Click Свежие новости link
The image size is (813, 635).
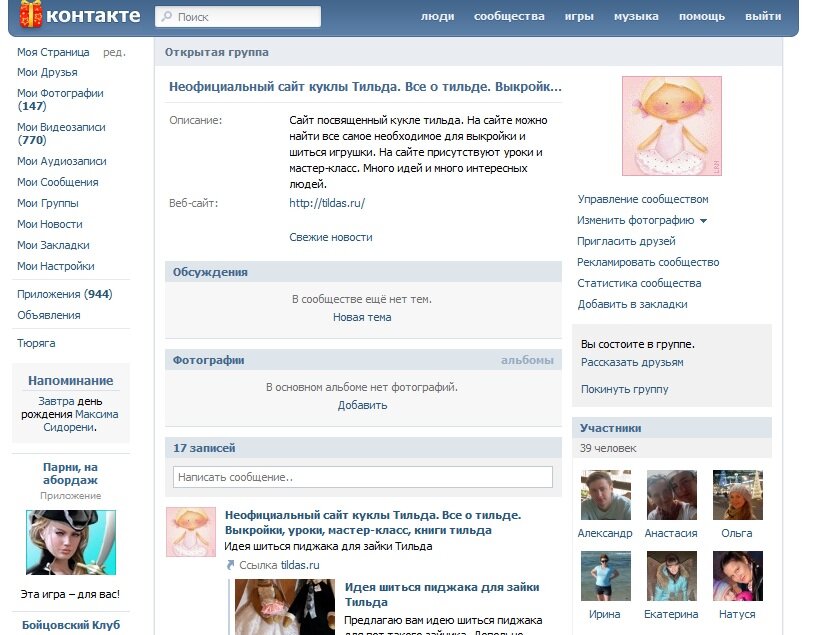click(x=331, y=237)
